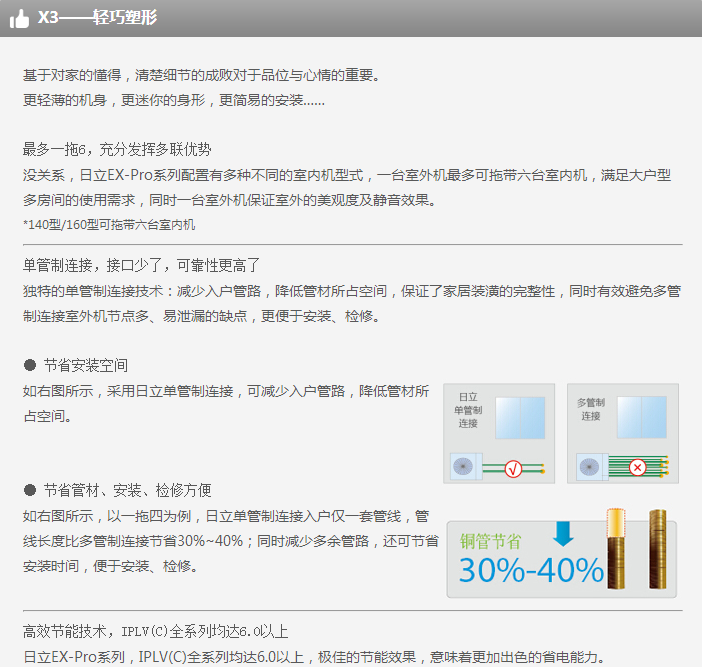Click the bullet dot beside 节省管材、安装、检修方便
702x667 pixels.
(30, 490)
